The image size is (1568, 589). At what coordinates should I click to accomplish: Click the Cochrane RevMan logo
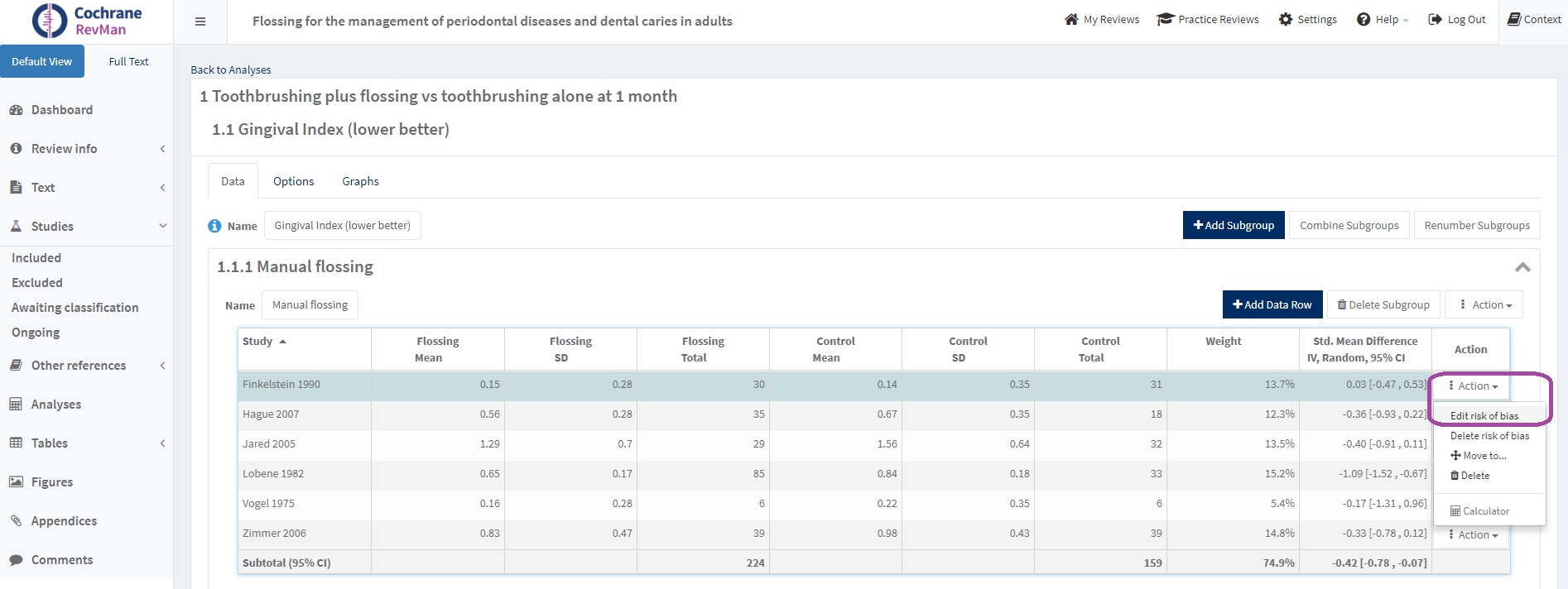(87, 22)
